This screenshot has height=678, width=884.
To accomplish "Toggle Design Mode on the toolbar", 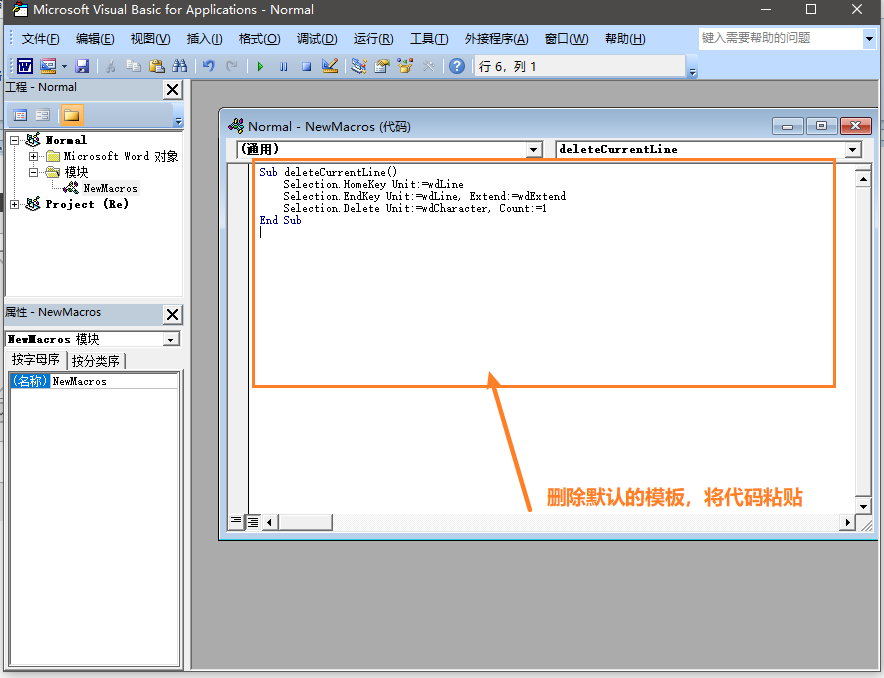I will click(331, 66).
